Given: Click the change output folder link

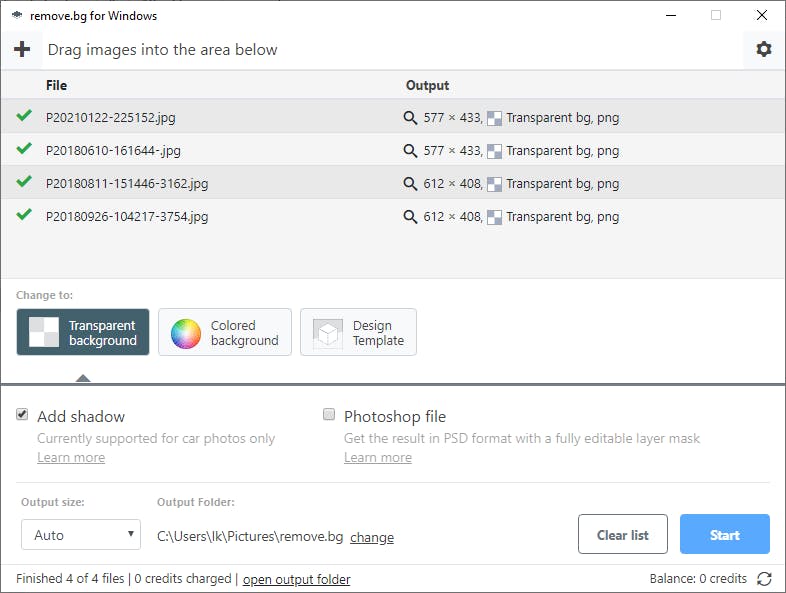Looking at the screenshot, I should point(372,537).
